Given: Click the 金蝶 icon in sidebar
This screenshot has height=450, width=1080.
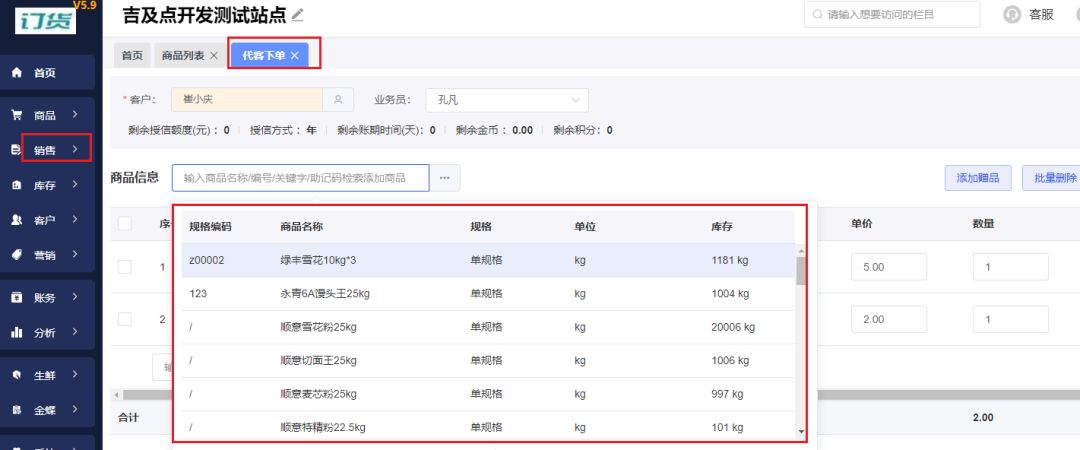Looking at the screenshot, I should pyautogui.click(x=17, y=411).
